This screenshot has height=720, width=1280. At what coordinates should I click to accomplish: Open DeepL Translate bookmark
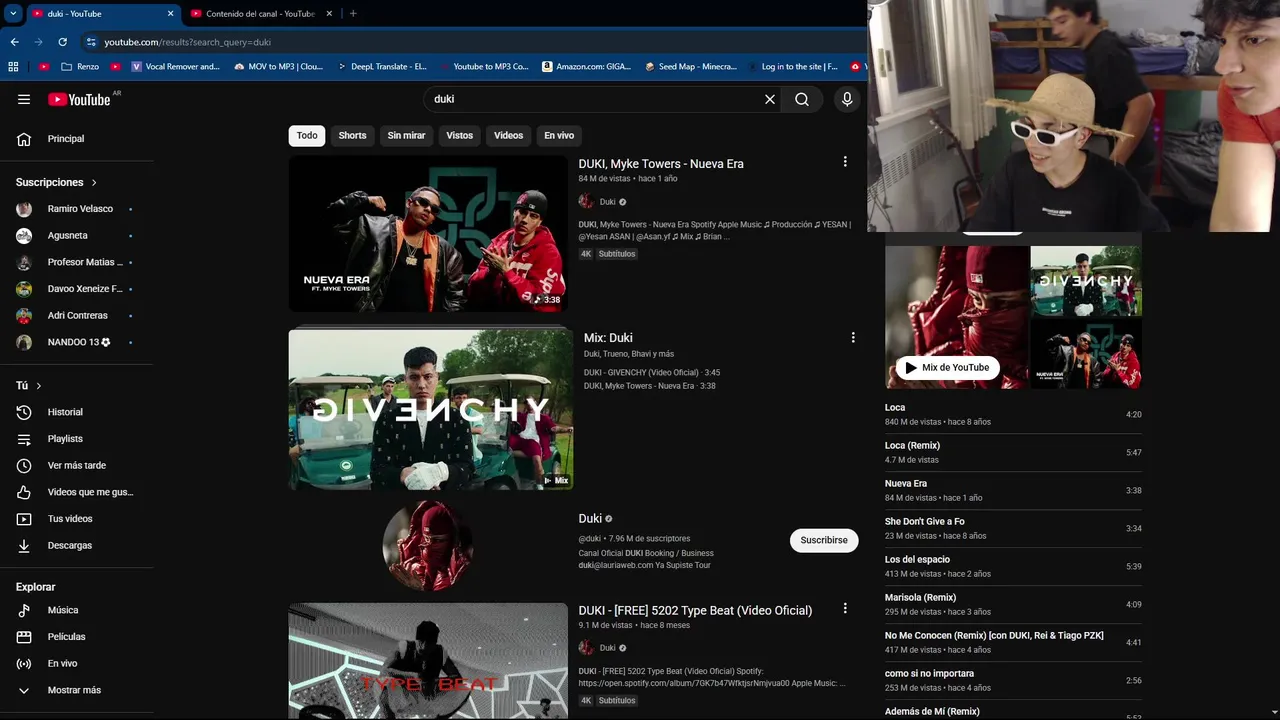[381, 67]
